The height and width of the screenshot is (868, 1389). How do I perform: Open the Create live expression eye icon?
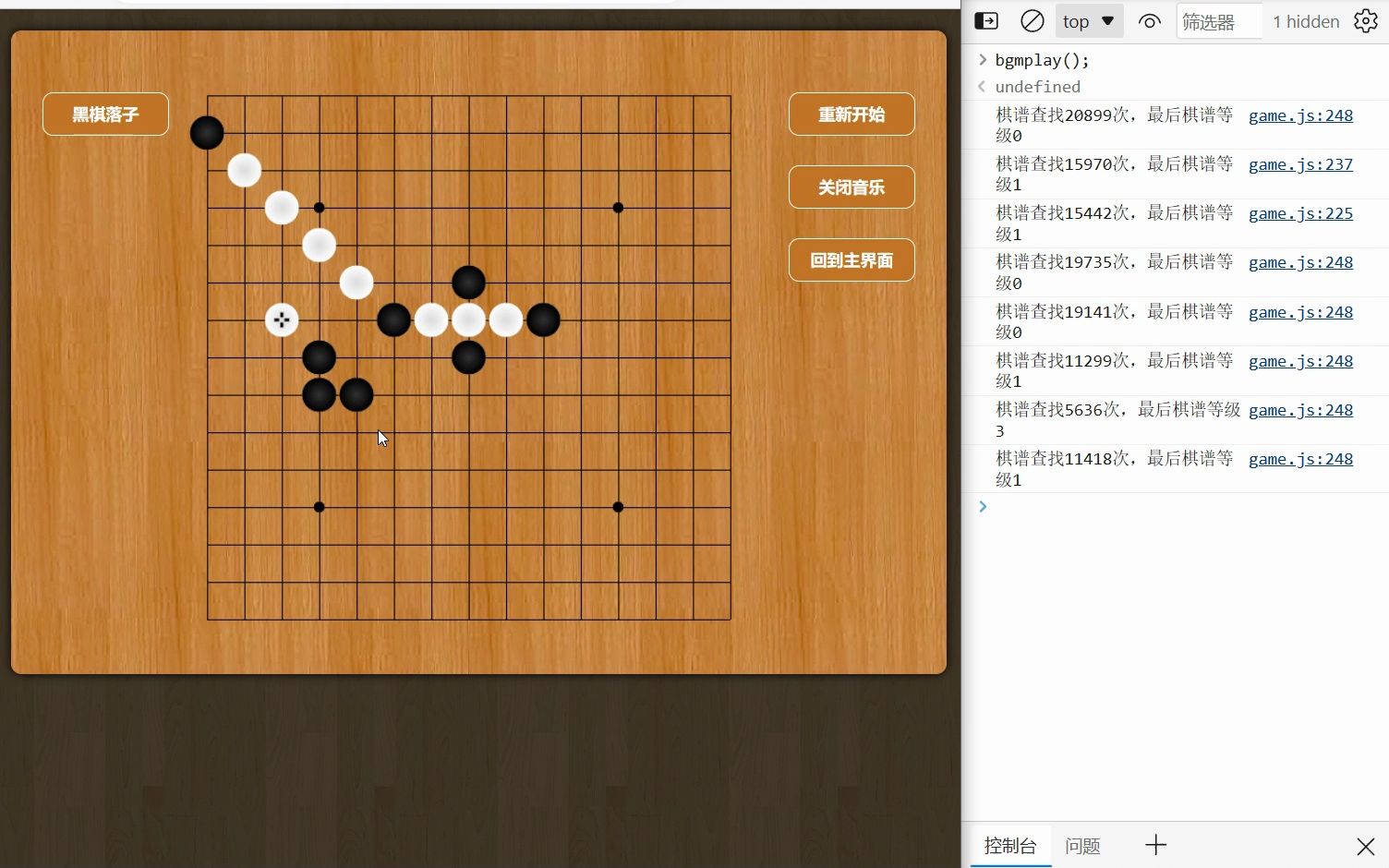coord(1148,20)
